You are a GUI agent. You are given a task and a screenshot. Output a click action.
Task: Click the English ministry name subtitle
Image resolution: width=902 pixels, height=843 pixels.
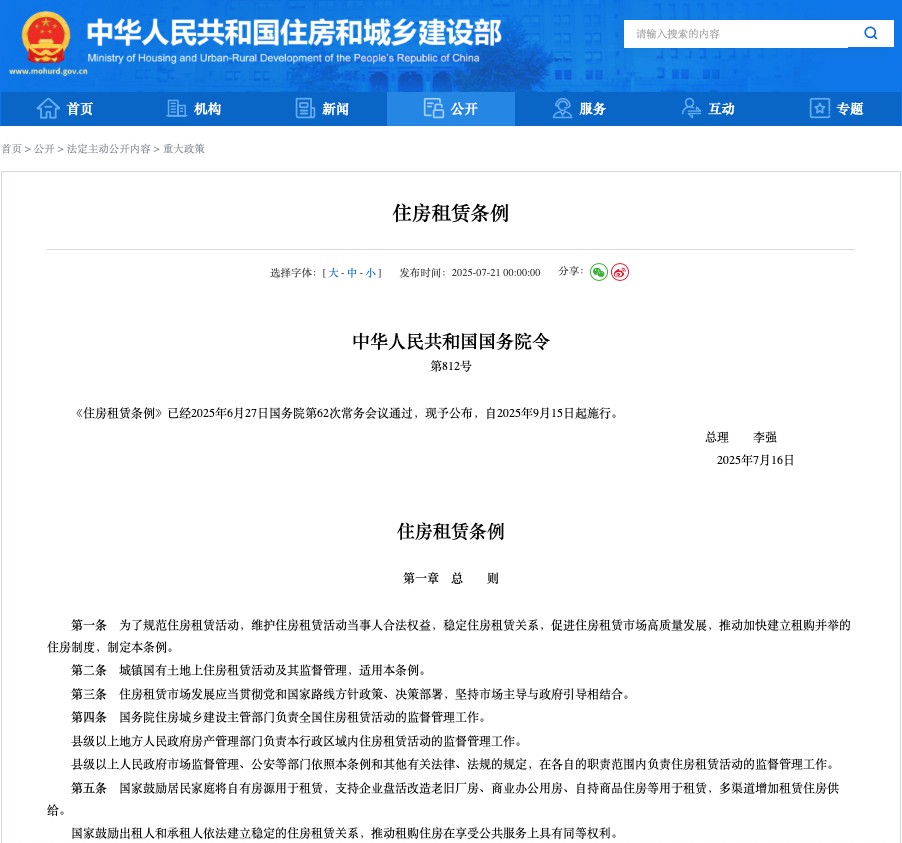[283, 58]
